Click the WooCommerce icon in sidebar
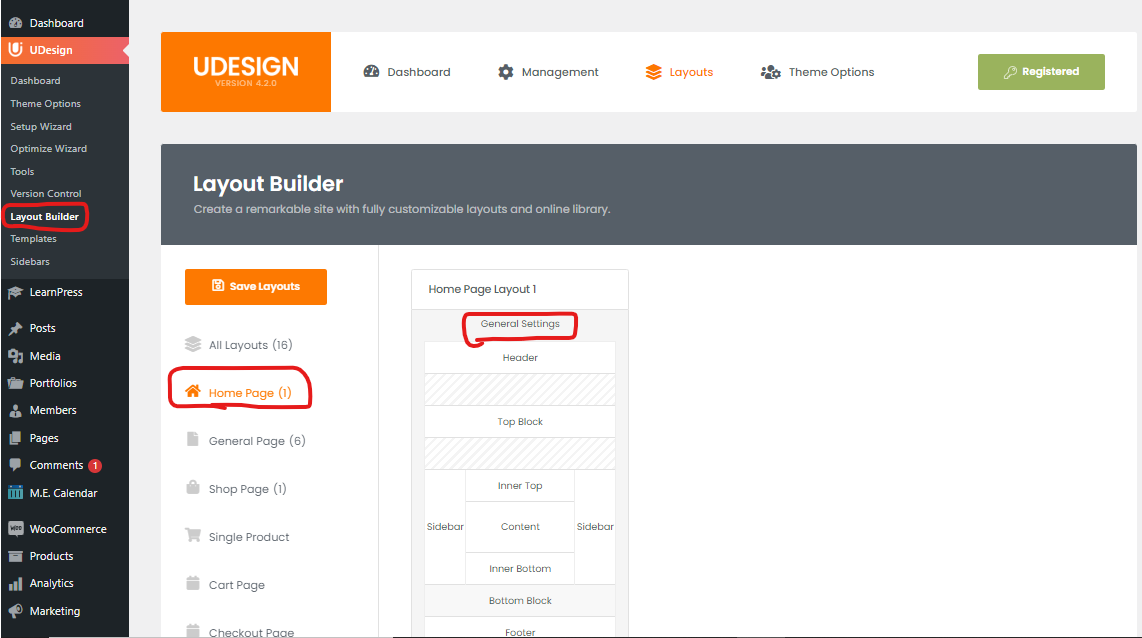Viewport: 1142px width, 638px height. (15, 529)
